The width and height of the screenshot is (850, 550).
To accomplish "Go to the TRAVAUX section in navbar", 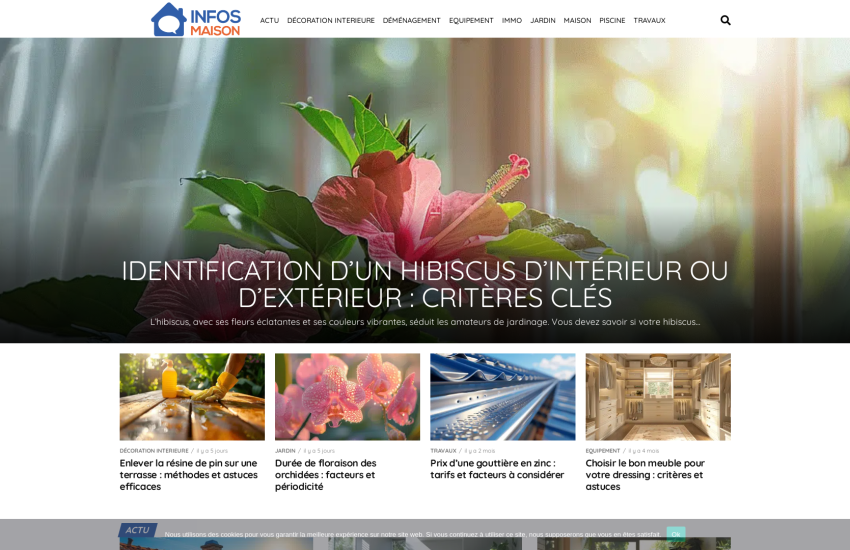I will [649, 20].
